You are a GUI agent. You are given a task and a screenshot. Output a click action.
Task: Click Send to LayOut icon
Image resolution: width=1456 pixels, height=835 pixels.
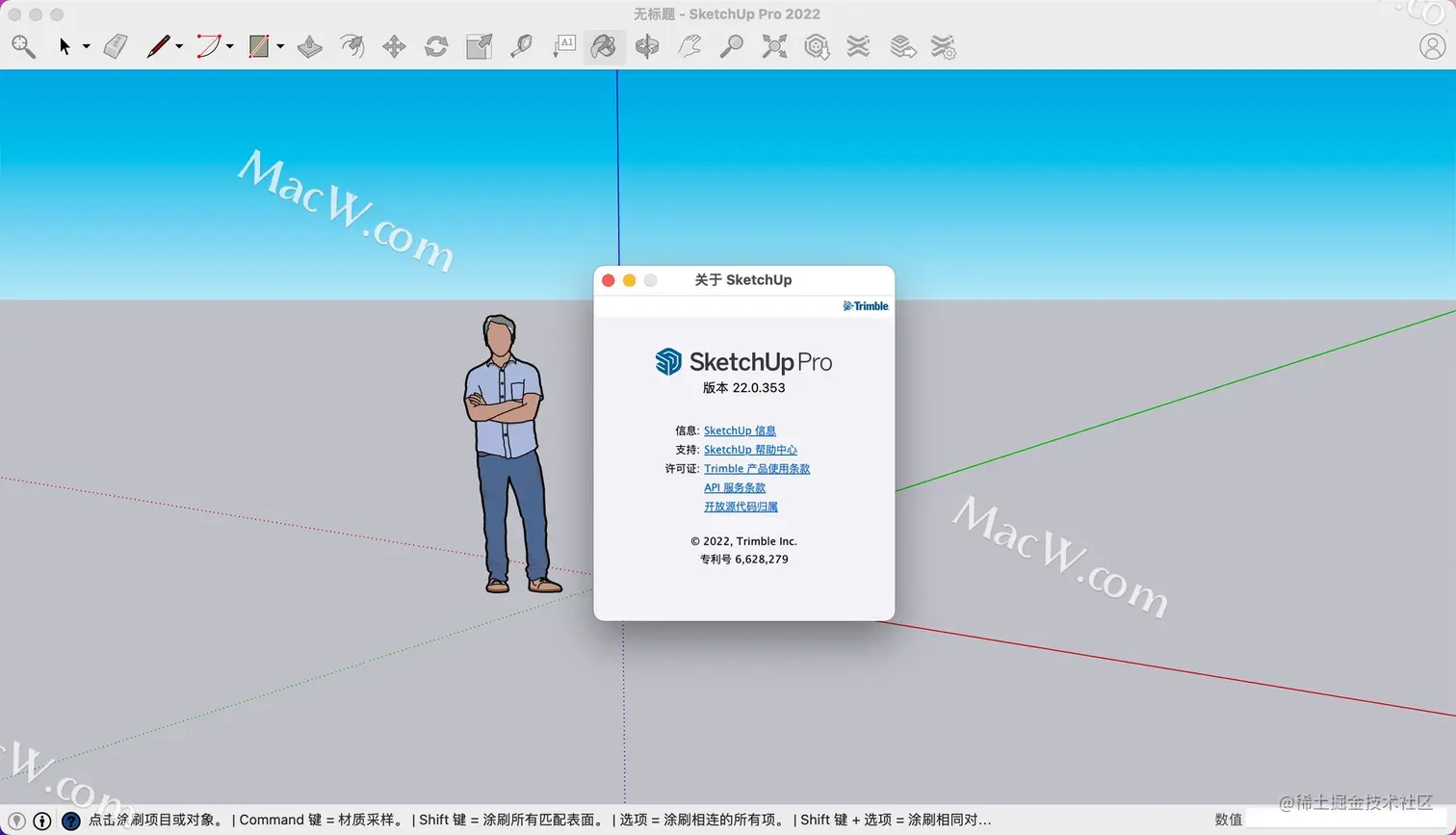(902, 46)
